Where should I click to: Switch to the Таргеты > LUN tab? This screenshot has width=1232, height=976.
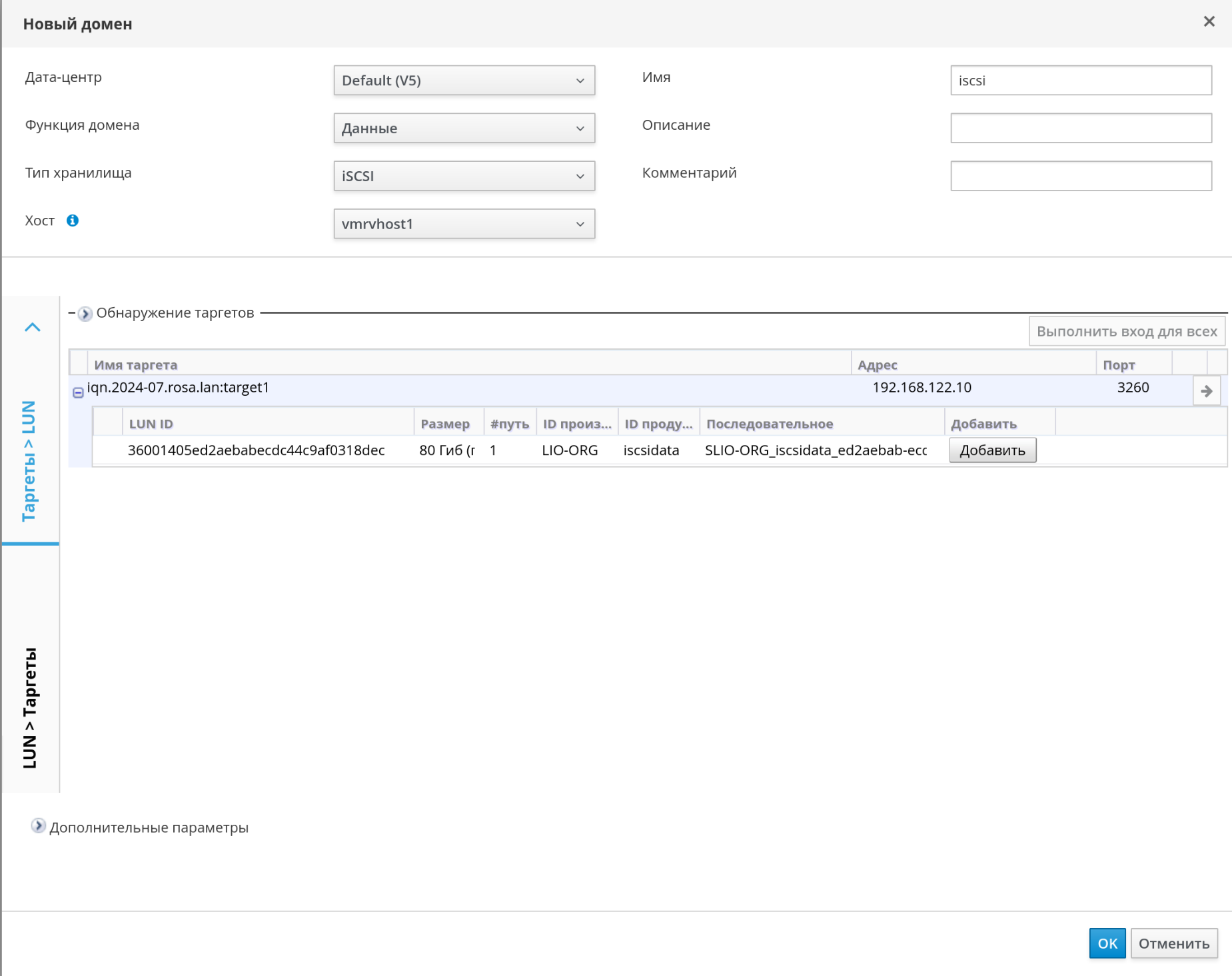[29, 461]
